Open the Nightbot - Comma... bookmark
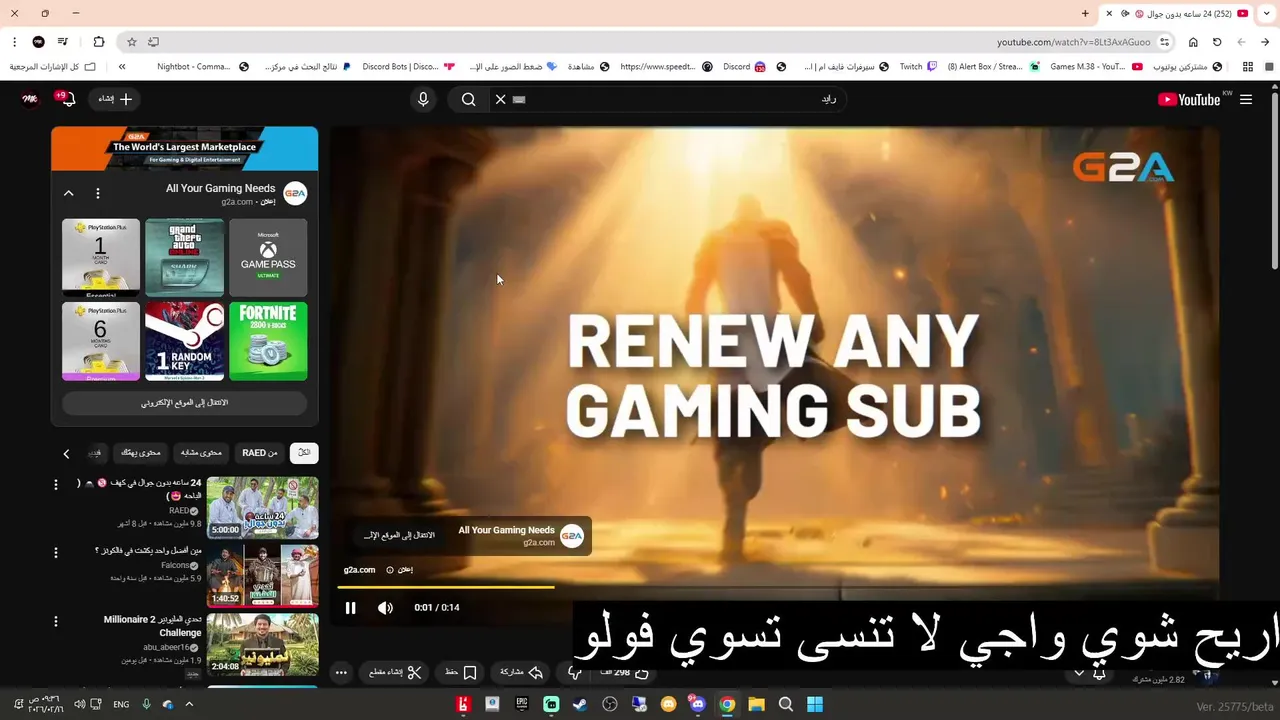 pyautogui.click(x=202, y=67)
